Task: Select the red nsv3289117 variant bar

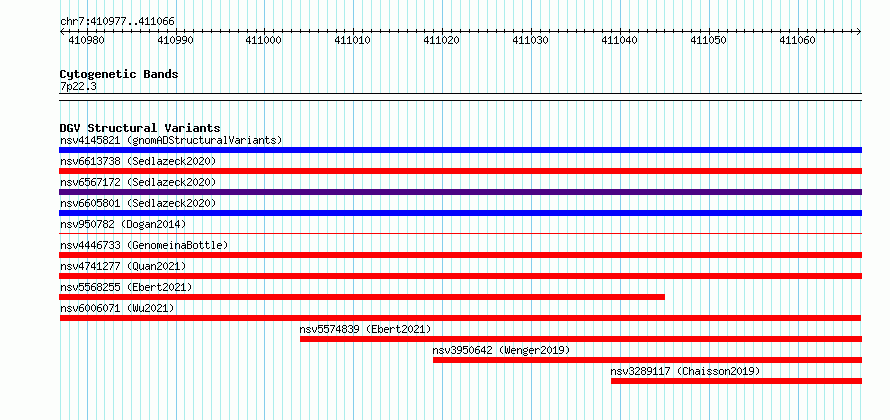Action: [736, 381]
